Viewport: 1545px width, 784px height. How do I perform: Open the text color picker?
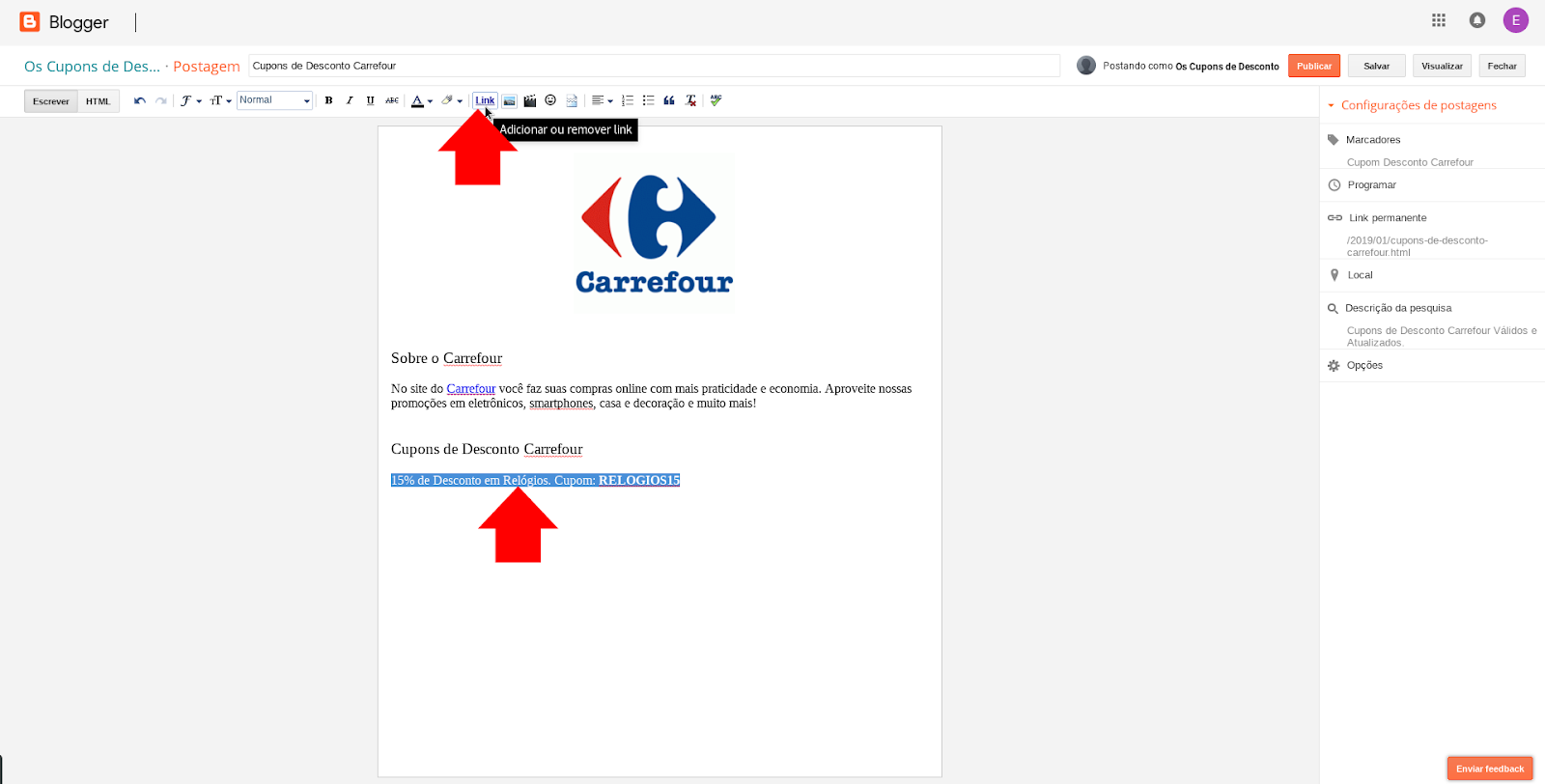click(421, 100)
